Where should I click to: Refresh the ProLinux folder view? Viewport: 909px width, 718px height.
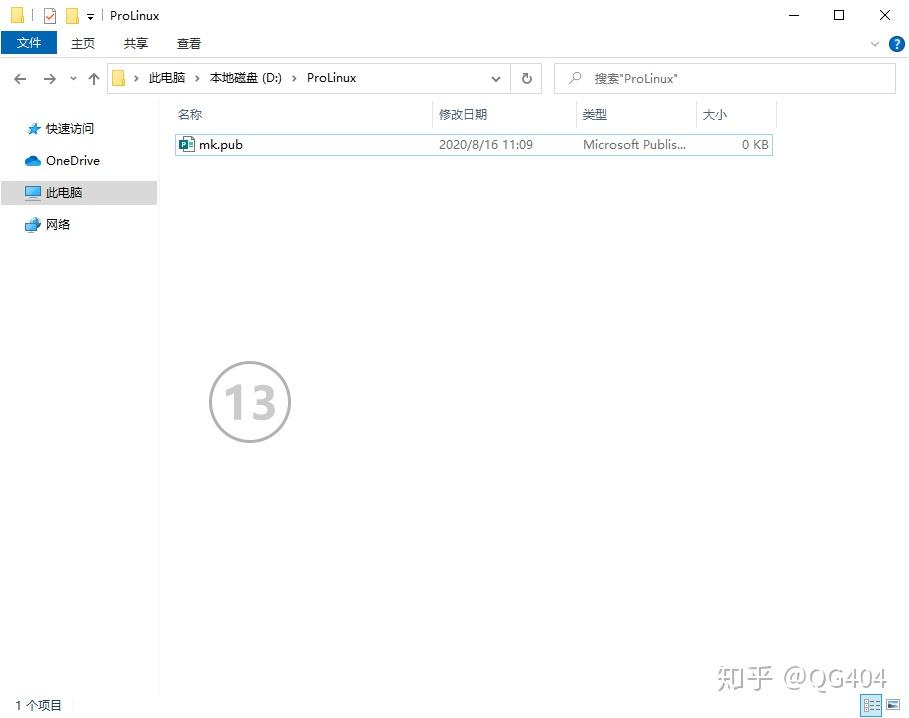527,78
